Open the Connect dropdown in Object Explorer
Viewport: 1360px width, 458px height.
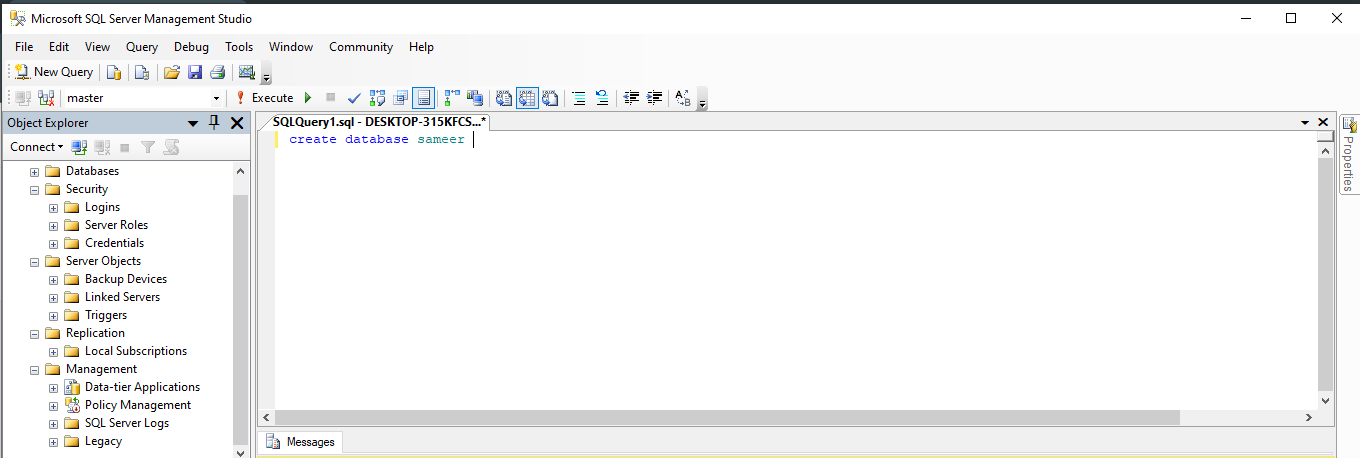[x=36, y=147]
